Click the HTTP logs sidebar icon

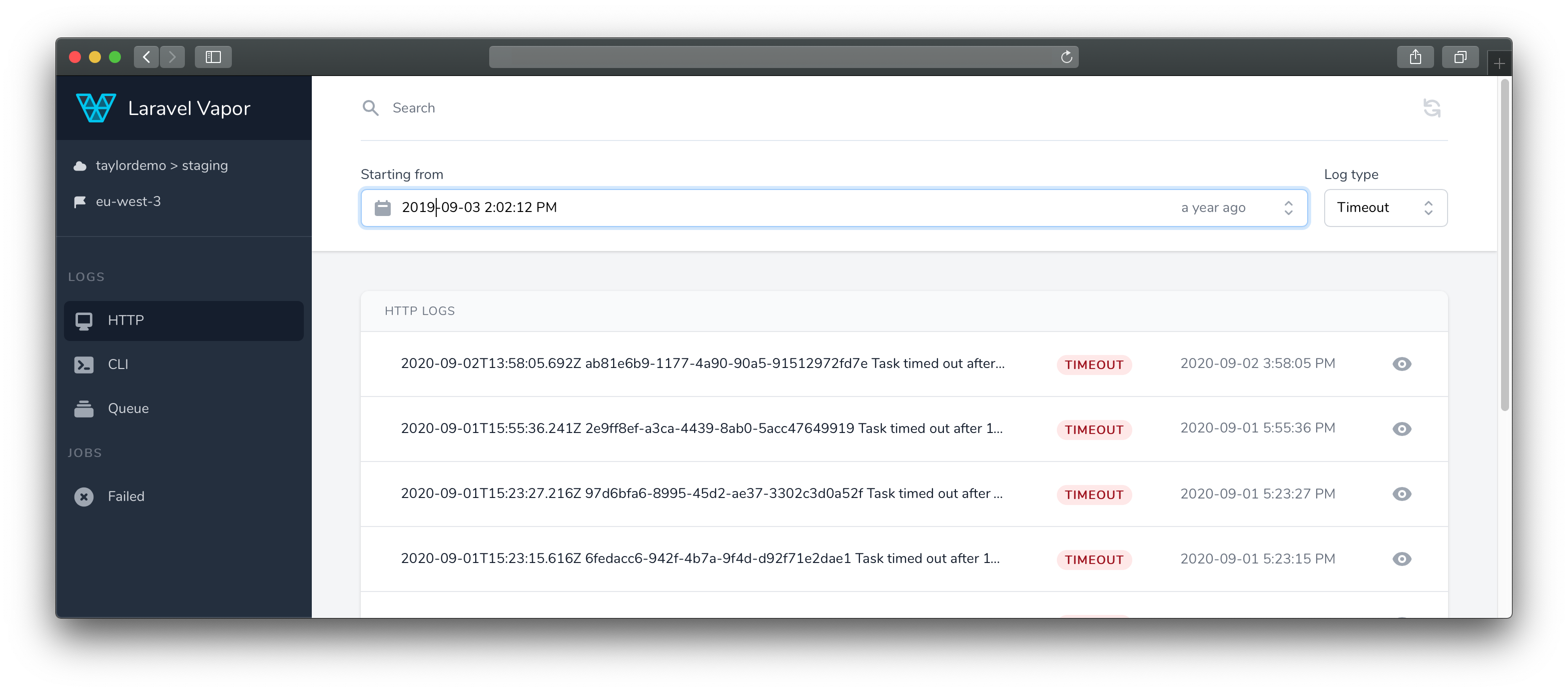coord(84,319)
